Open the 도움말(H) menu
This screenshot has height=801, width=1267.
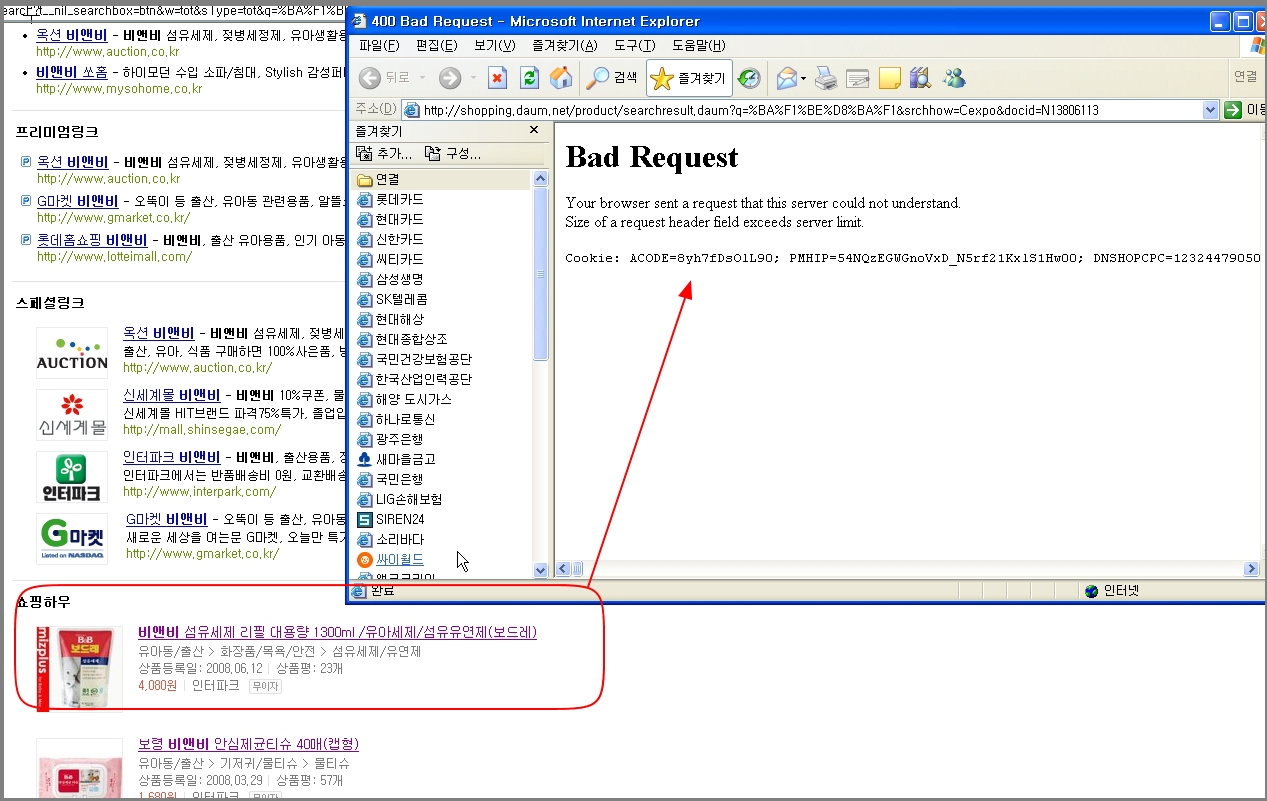[699, 46]
